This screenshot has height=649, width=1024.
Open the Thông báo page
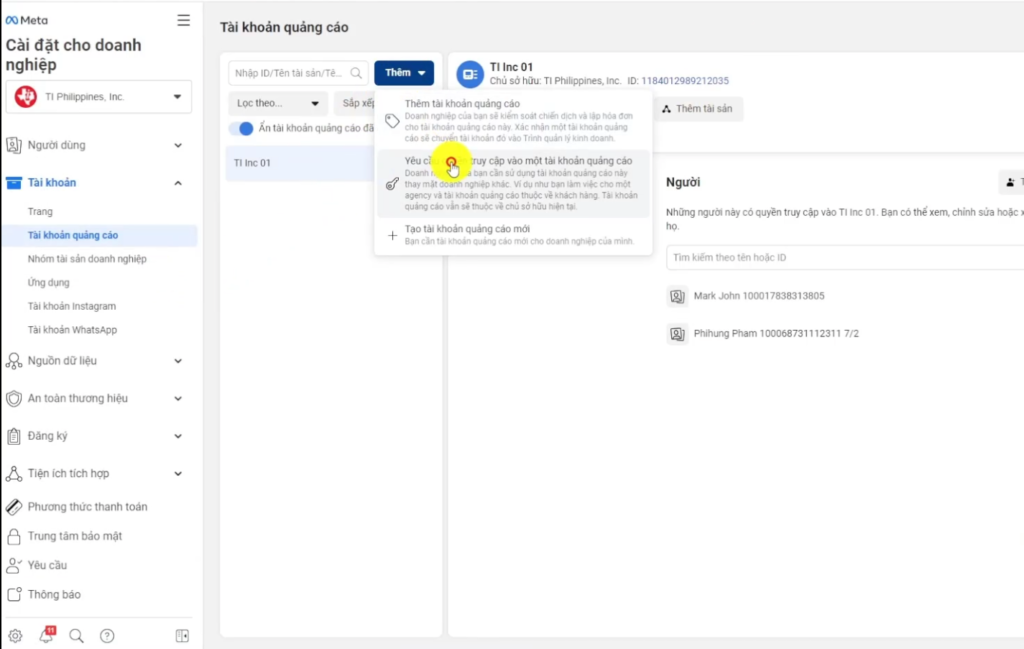[54, 595]
